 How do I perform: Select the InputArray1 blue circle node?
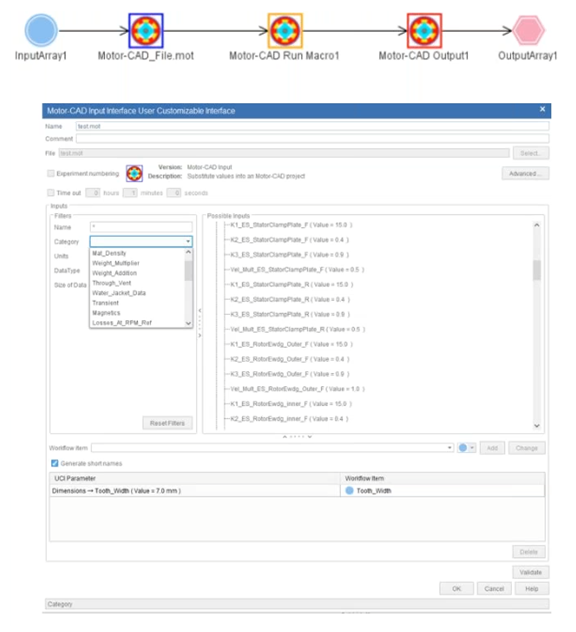(41, 30)
